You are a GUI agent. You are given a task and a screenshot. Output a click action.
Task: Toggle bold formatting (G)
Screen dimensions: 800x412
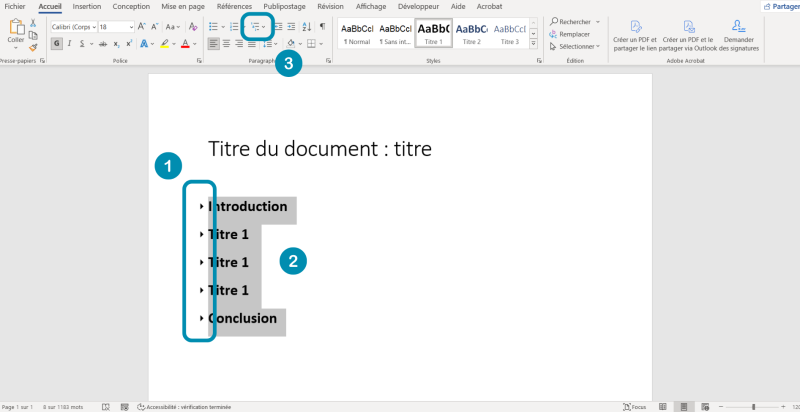point(56,44)
